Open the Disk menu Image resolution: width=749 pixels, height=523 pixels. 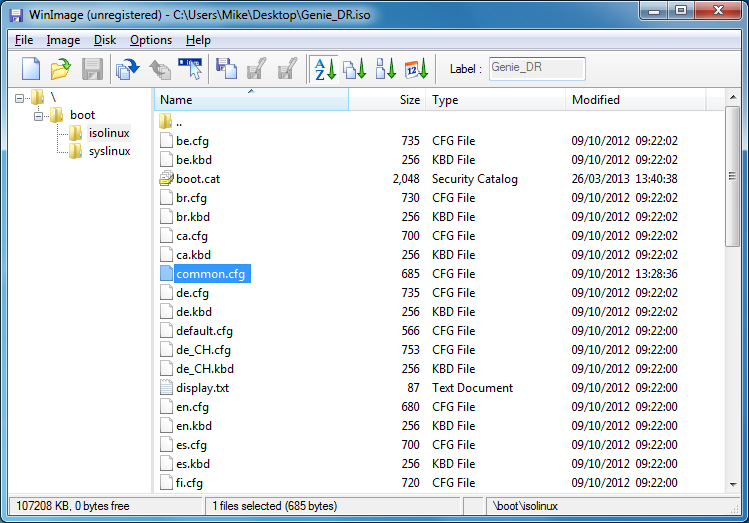coord(105,40)
